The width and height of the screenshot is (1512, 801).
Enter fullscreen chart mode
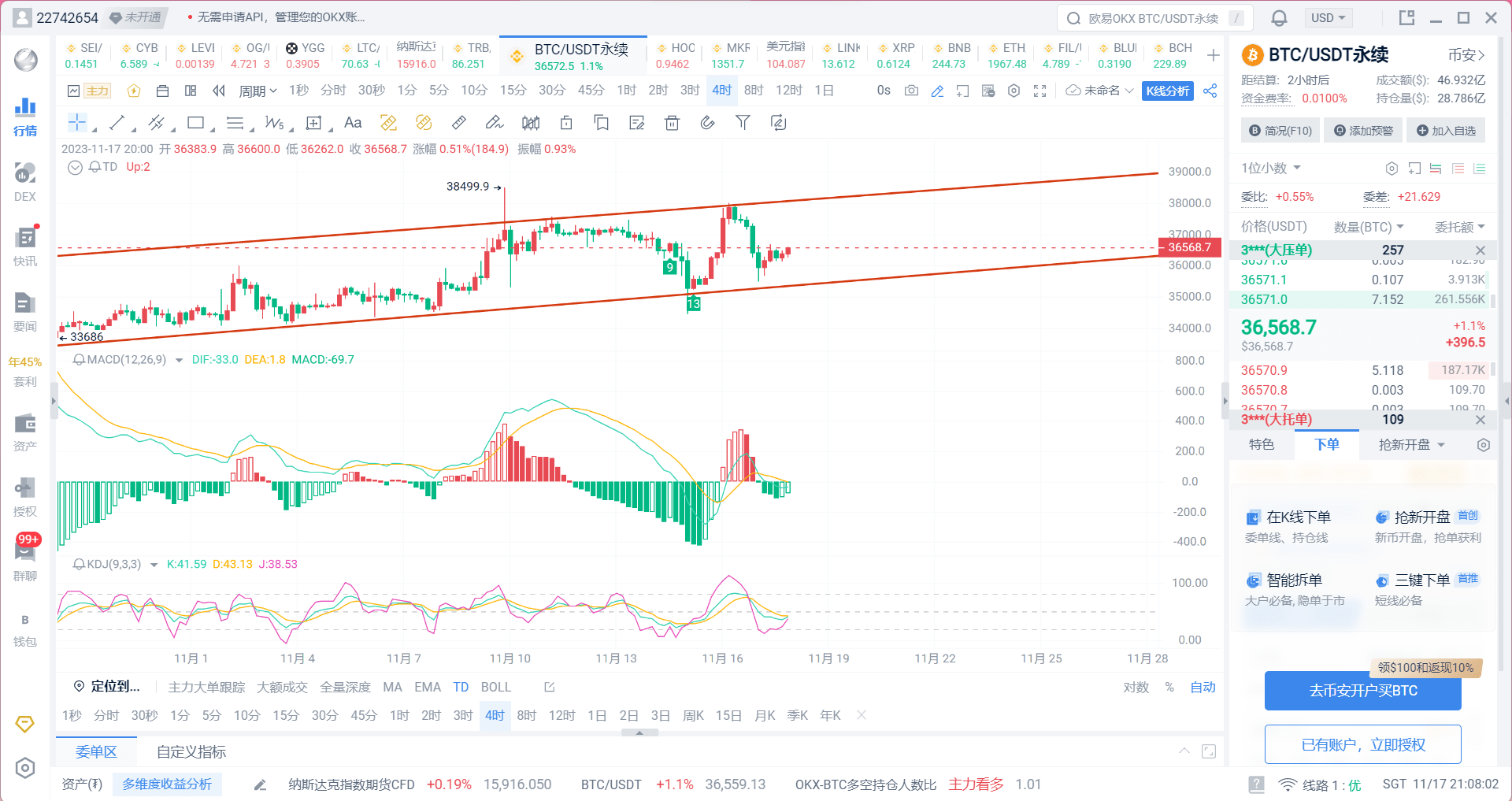(1039, 91)
